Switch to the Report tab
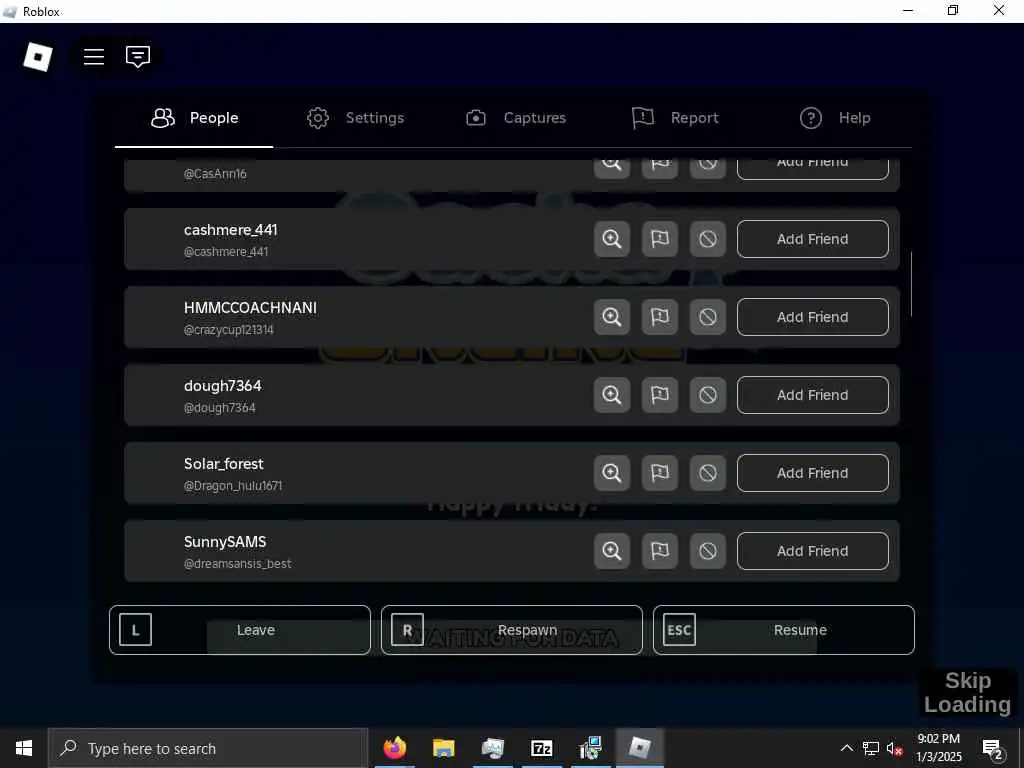The height and width of the screenshot is (768, 1024). (675, 118)
